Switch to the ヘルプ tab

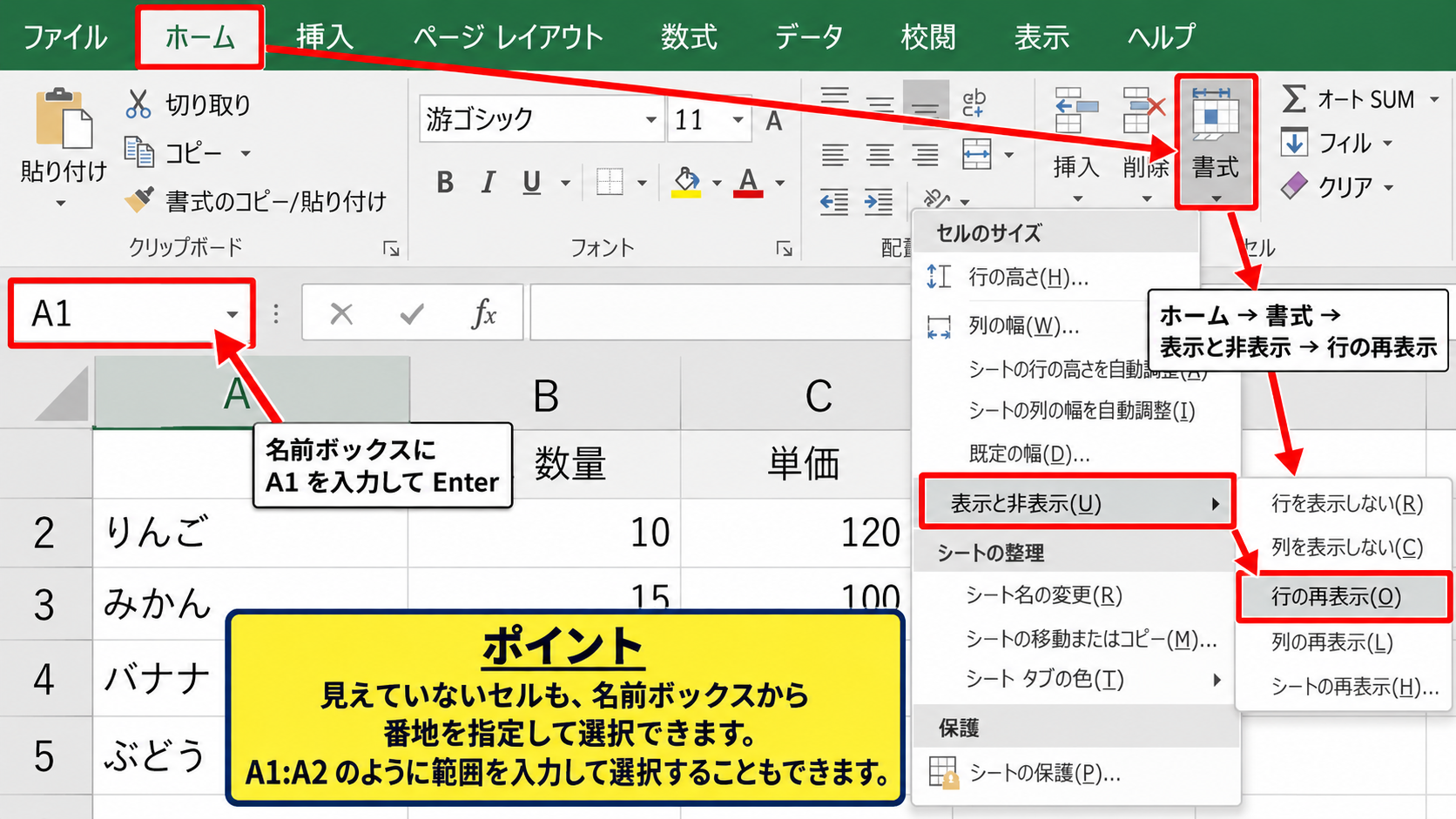[1161, 37]
